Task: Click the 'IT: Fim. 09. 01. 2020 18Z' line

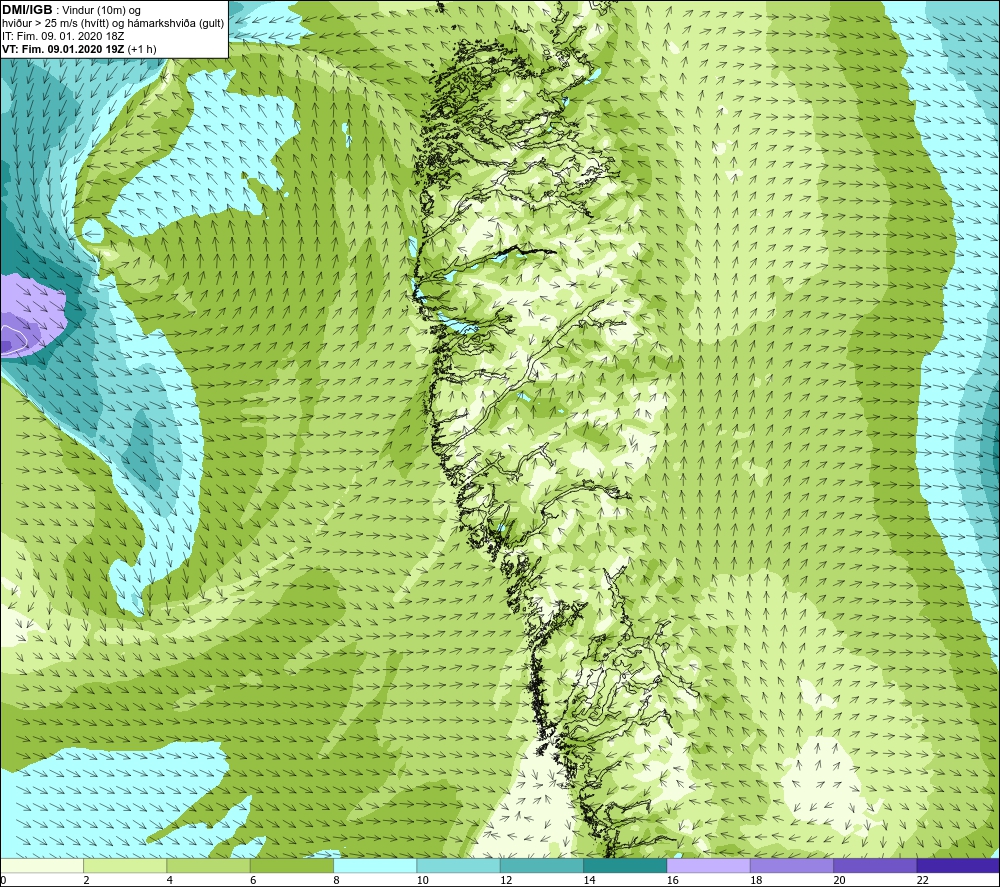Action: coord(63,36)
